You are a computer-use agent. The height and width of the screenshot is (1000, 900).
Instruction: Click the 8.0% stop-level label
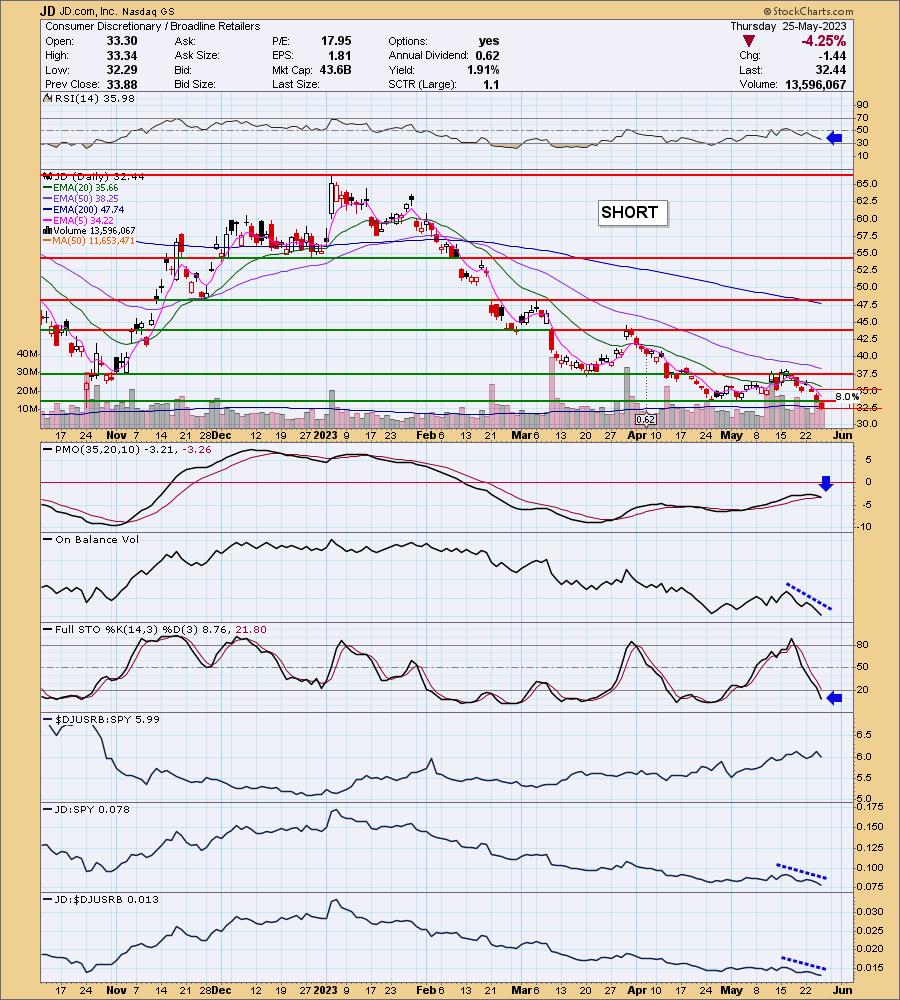[847, 396]
